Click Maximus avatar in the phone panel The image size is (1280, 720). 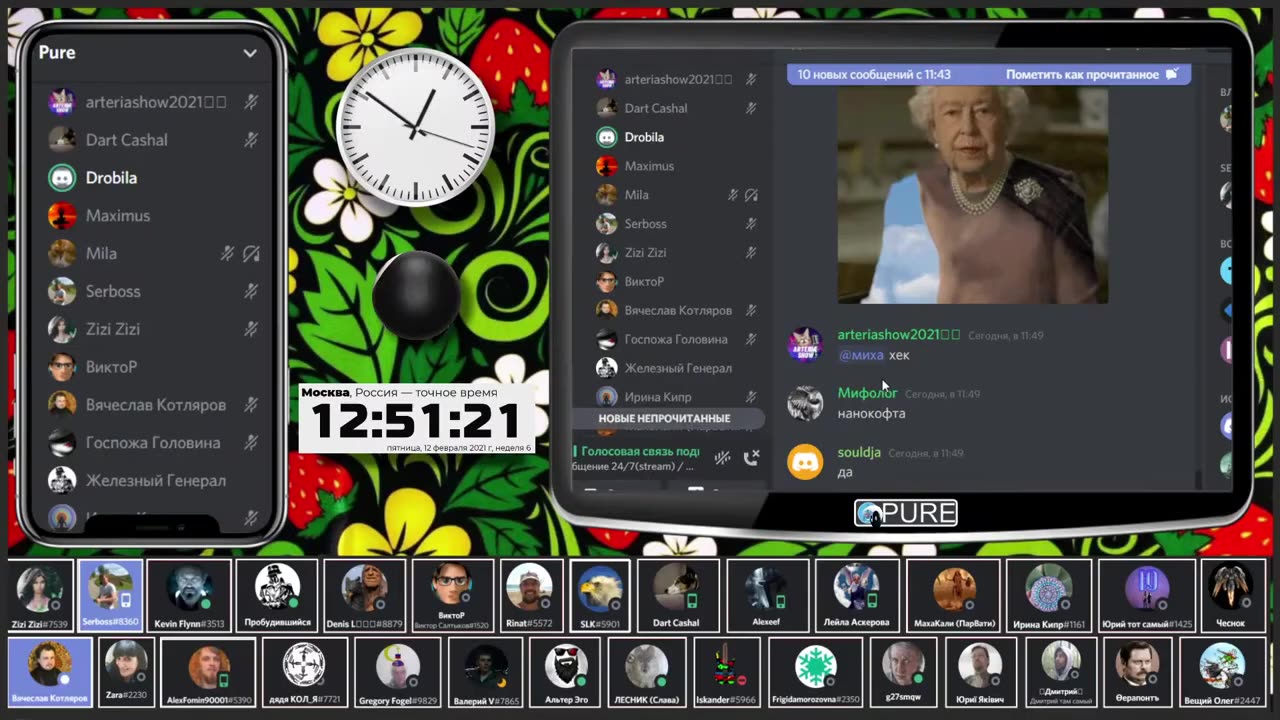point(62,216)
